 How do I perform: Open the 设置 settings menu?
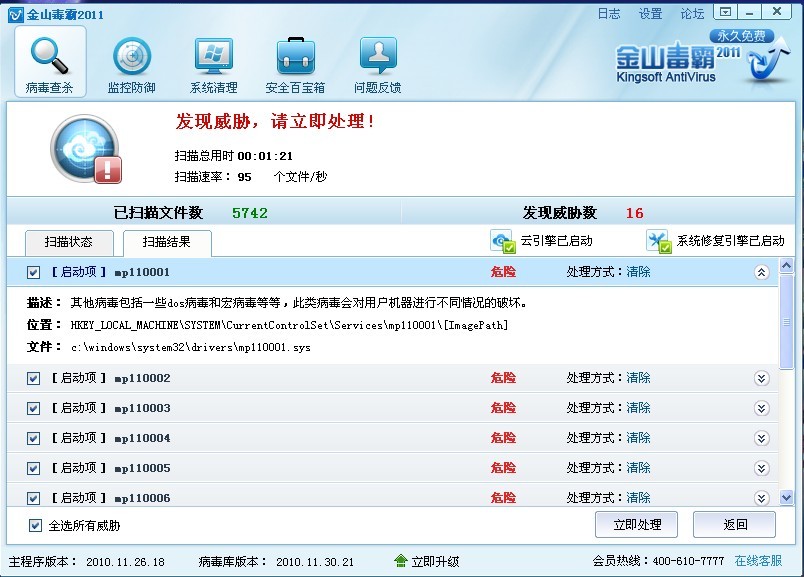pyautogui.click(x=650, y=14)
